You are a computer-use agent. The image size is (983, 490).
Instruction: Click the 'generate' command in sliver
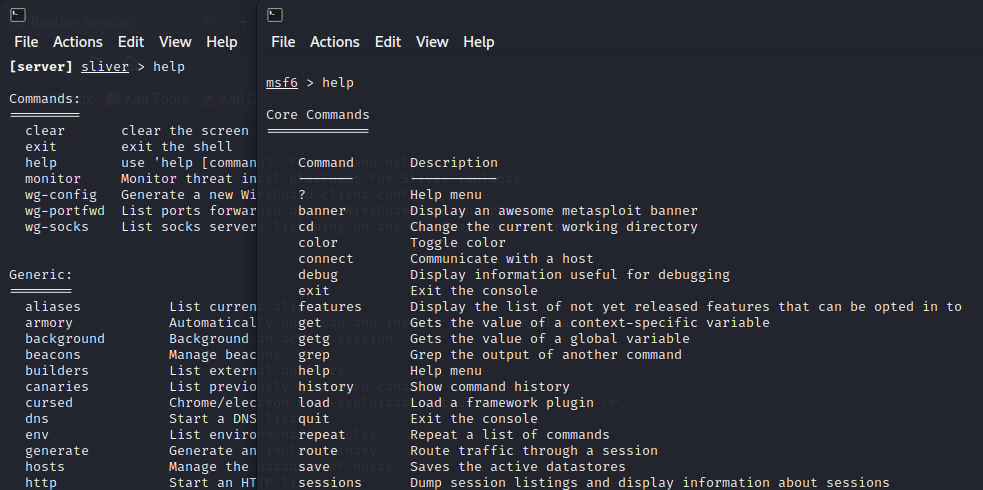point(57,451)
